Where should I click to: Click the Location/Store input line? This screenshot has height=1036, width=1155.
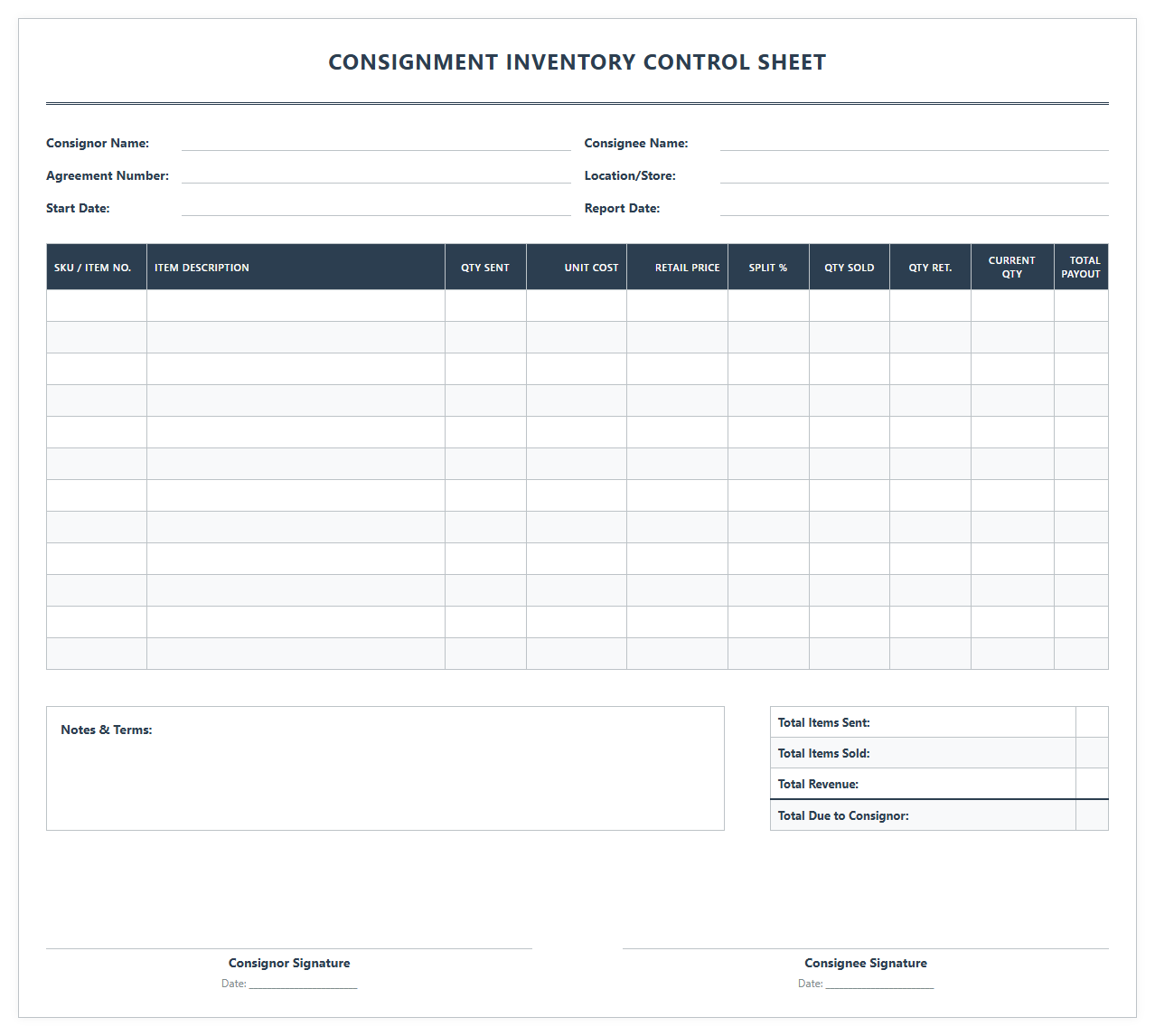[x=915, y=175]
